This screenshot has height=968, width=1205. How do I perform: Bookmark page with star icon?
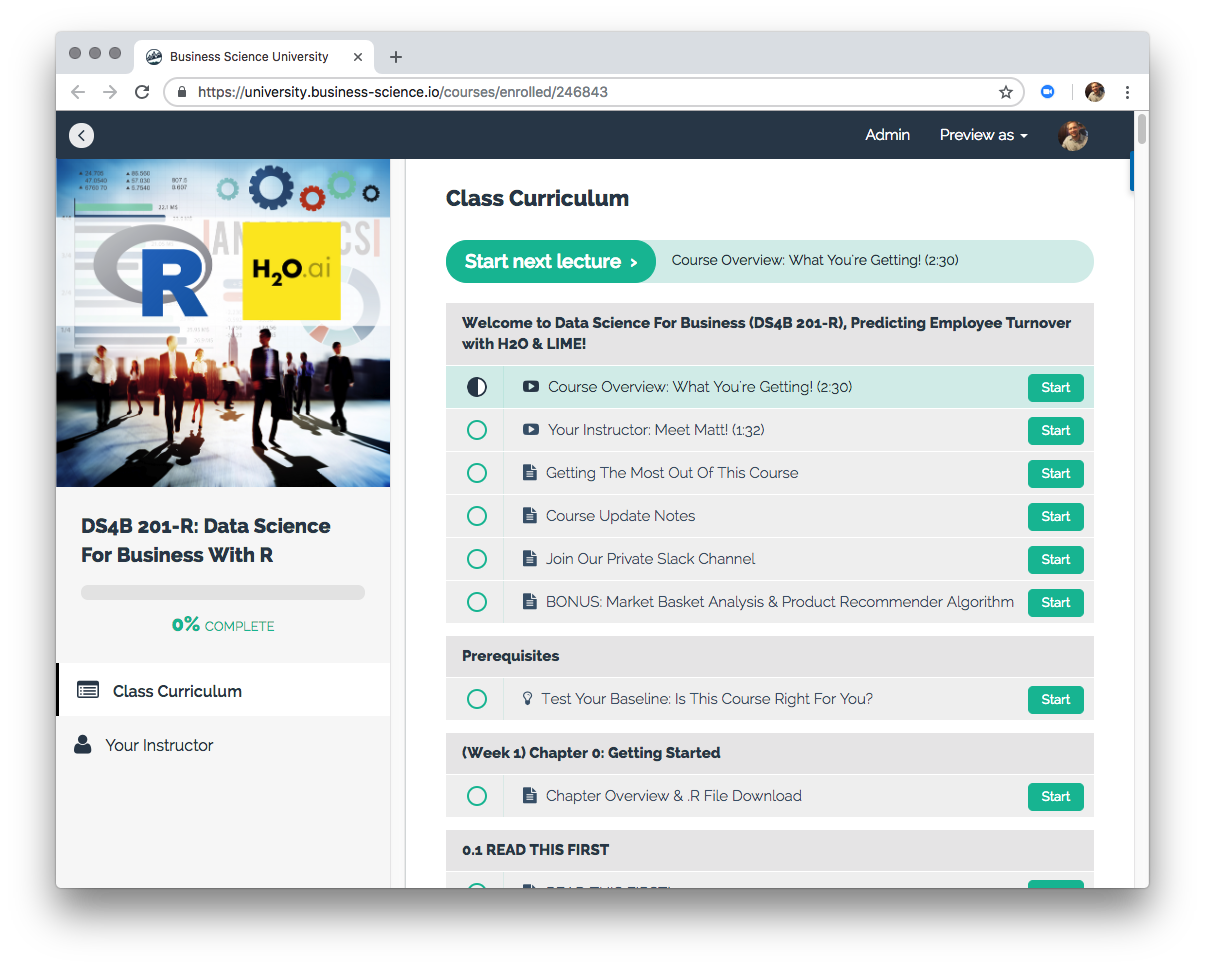click(1006, 92)
